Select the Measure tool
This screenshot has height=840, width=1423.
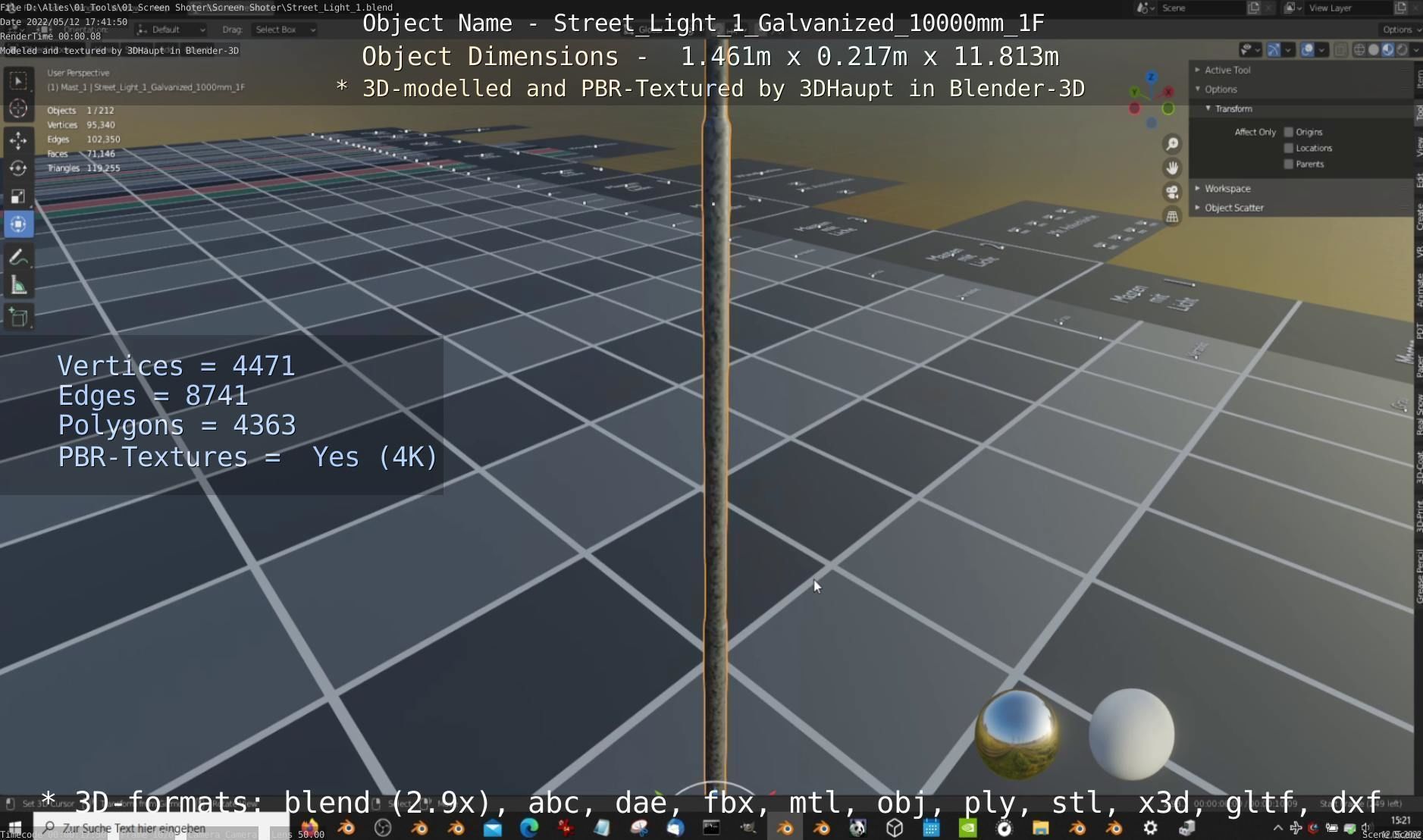coord(18,286)
